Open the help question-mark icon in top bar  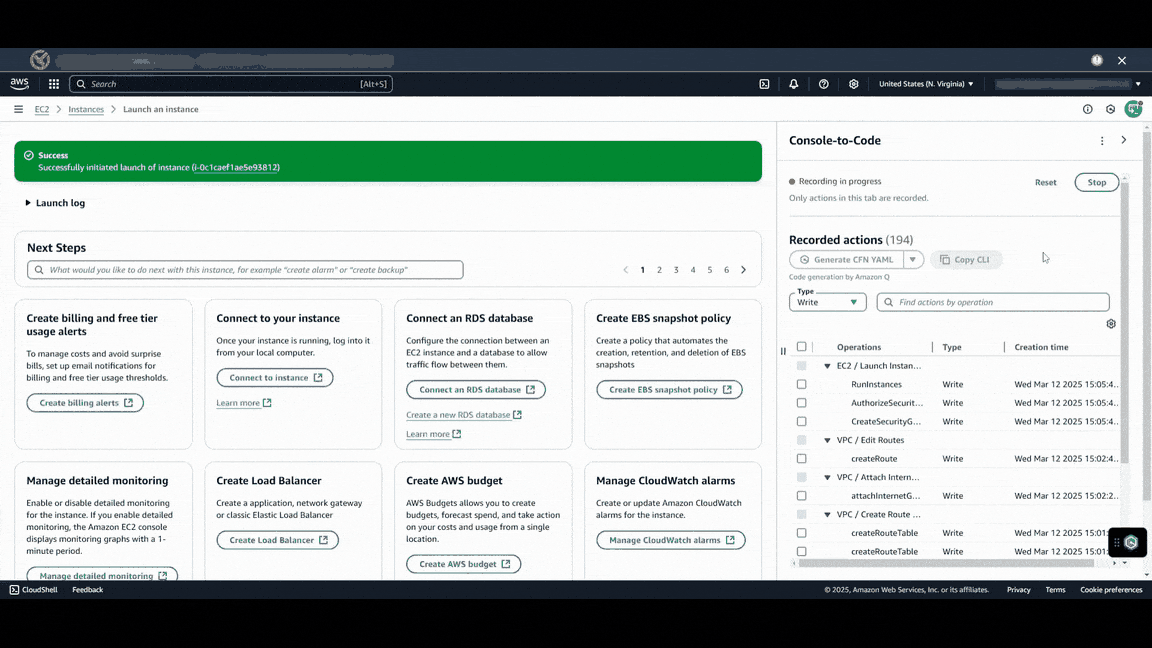coord(822,84)
